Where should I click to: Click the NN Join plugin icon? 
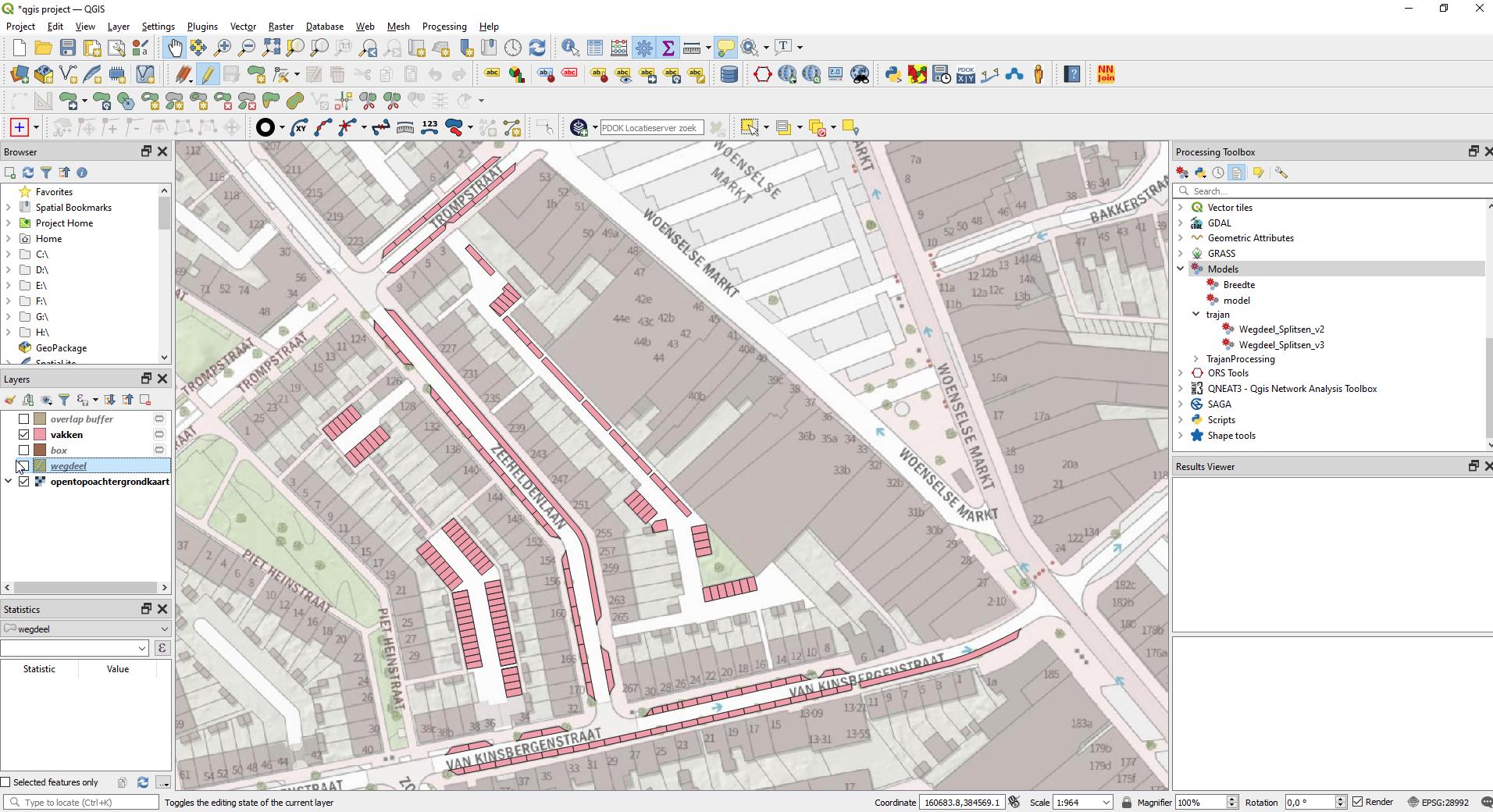point(1106,75)
